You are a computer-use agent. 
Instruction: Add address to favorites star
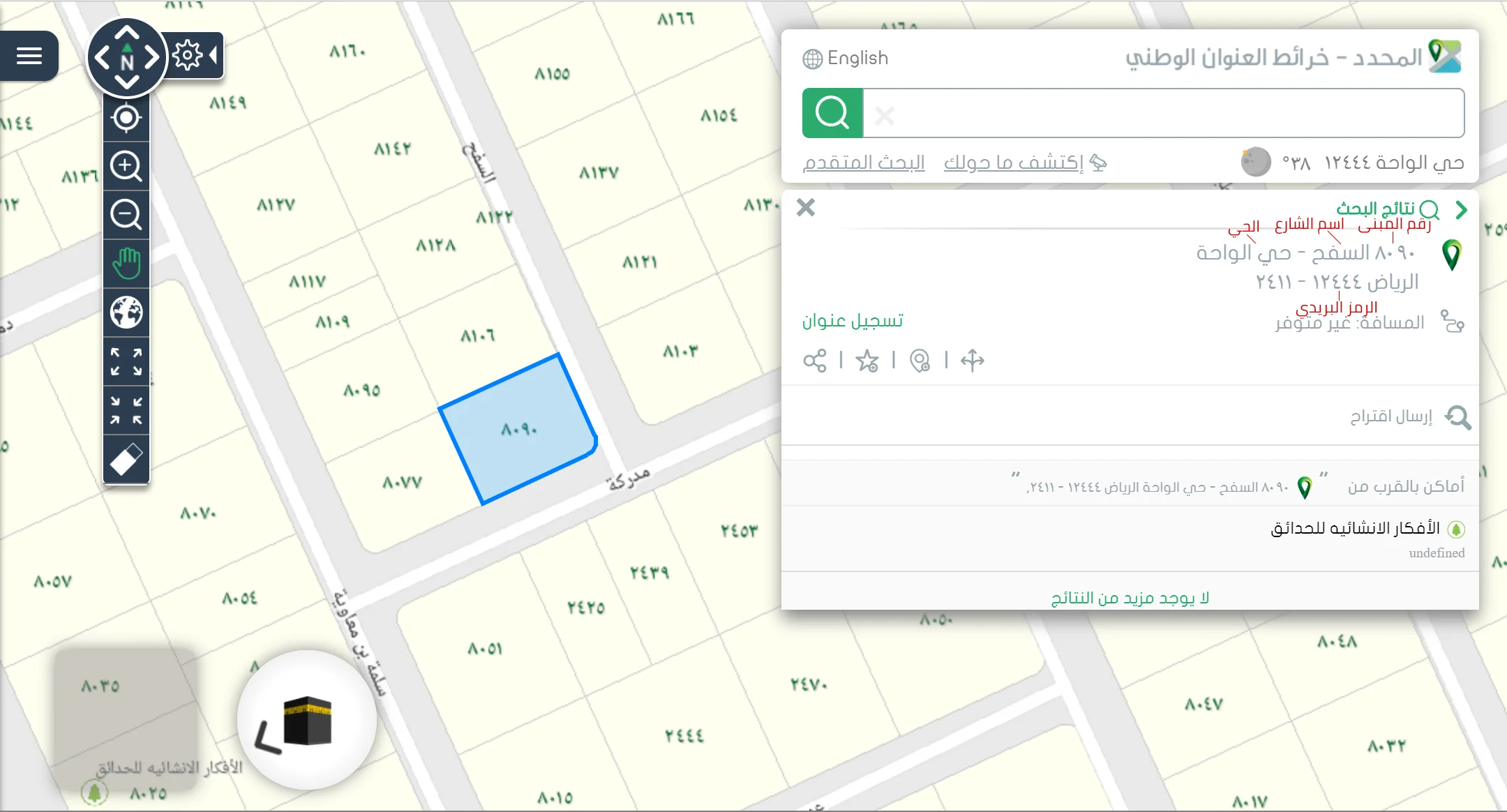[867, 361]
